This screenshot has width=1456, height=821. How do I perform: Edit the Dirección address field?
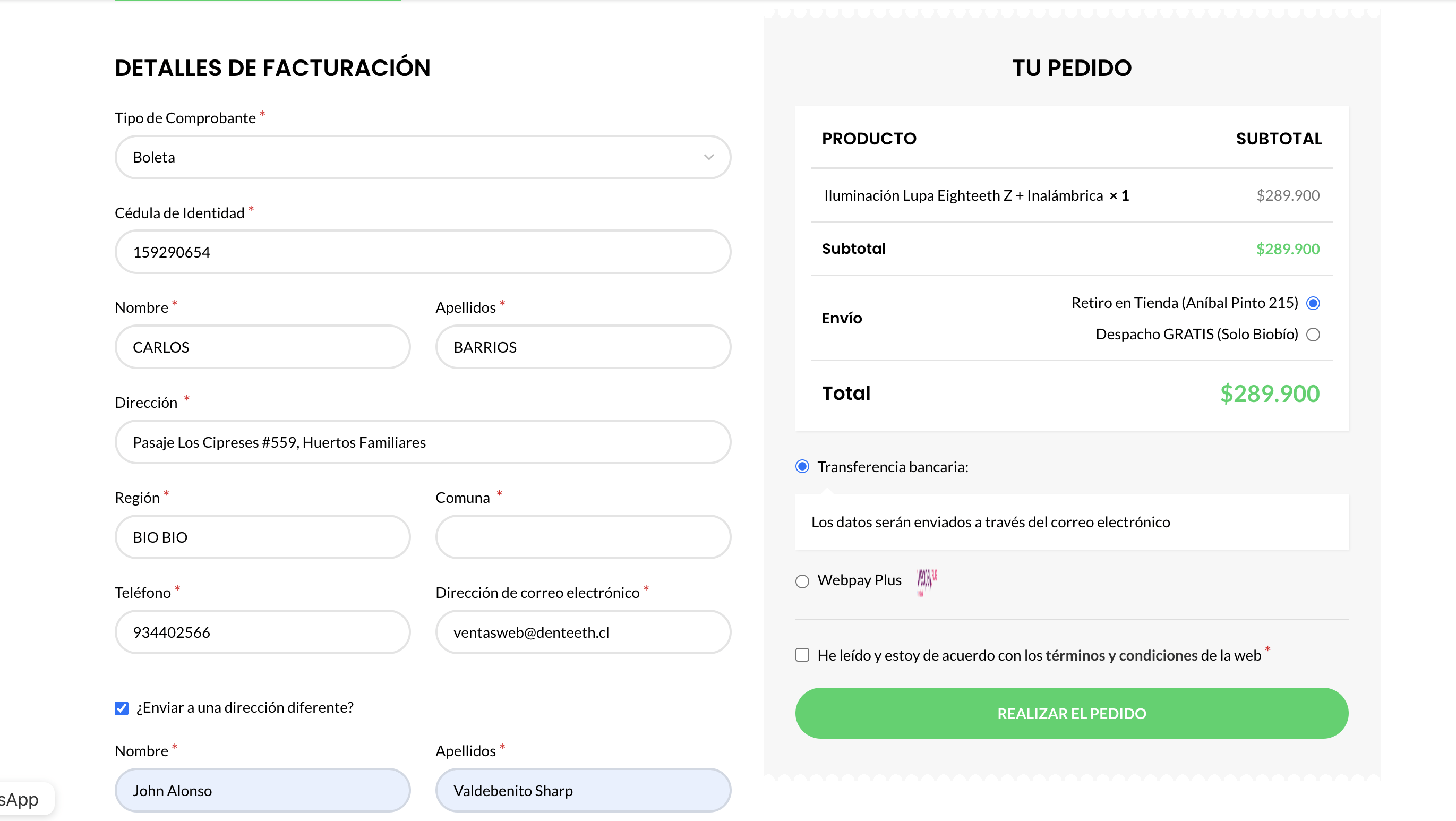coord(422,442)
